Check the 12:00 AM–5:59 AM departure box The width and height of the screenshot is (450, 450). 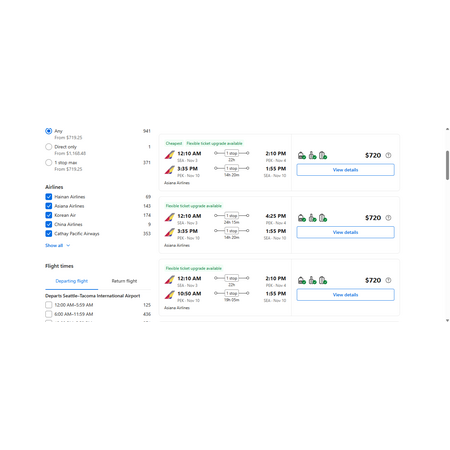click(49, 305)
